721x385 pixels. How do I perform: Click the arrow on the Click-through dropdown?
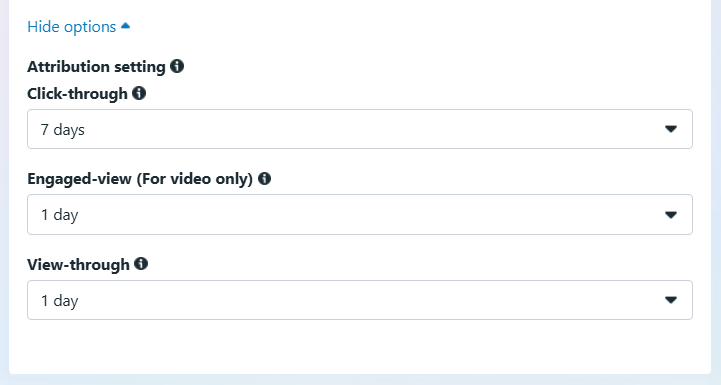pyautogui.click(x=671, y=129)
